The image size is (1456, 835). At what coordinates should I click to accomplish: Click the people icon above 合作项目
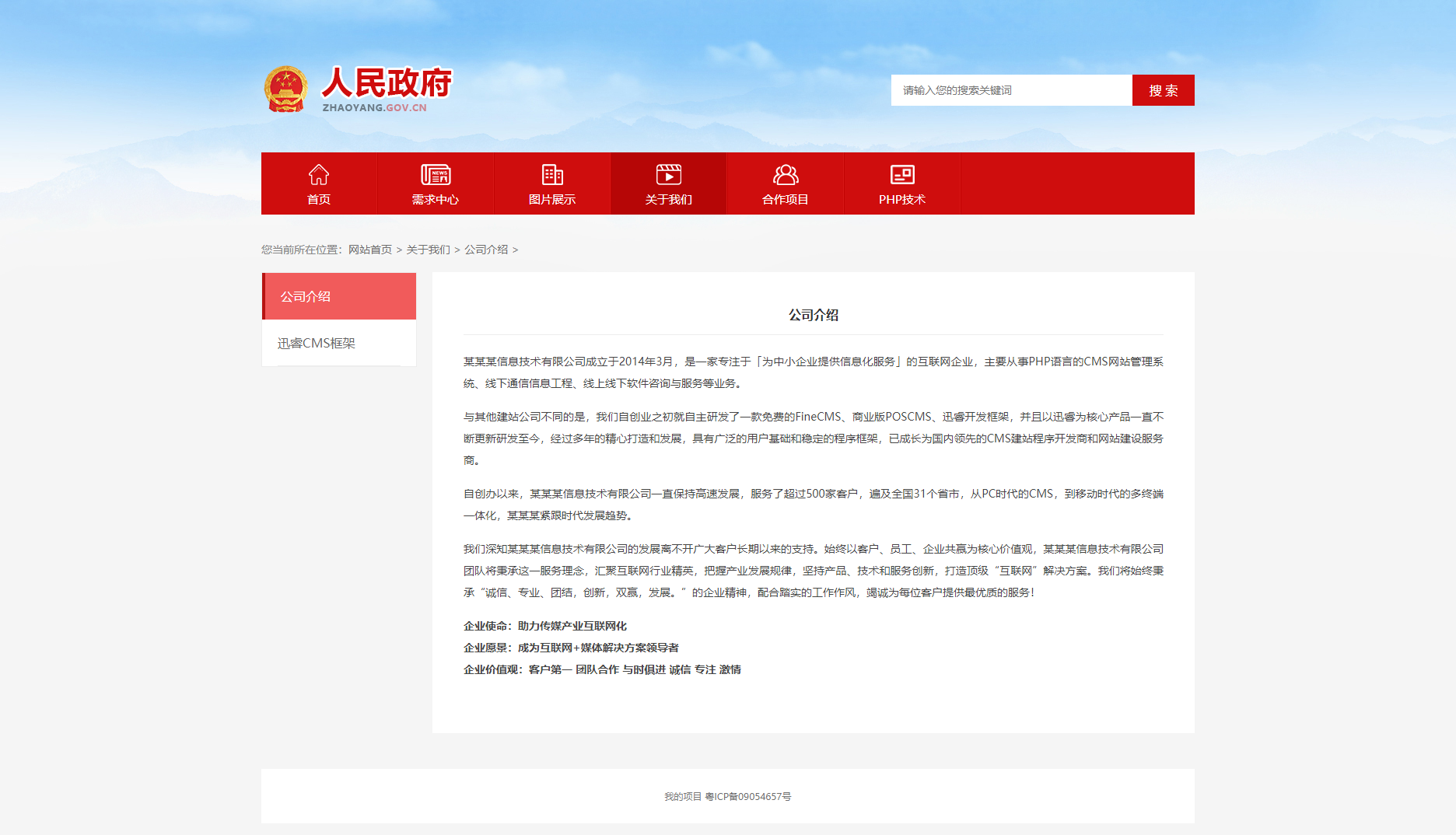pos(786,174)
